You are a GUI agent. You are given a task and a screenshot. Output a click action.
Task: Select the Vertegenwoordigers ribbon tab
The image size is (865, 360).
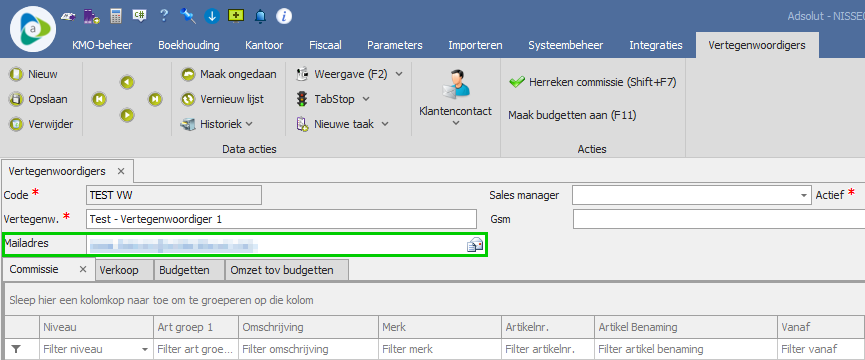(x=757, y=45)
